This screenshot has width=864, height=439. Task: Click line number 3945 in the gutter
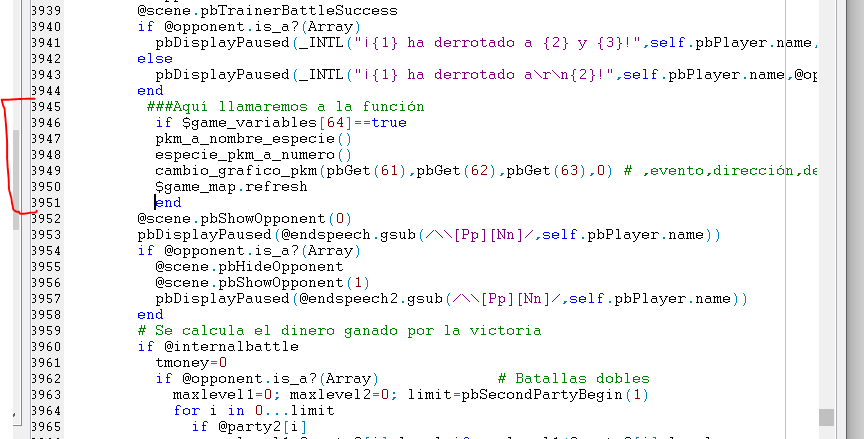[x=46, y=106]
